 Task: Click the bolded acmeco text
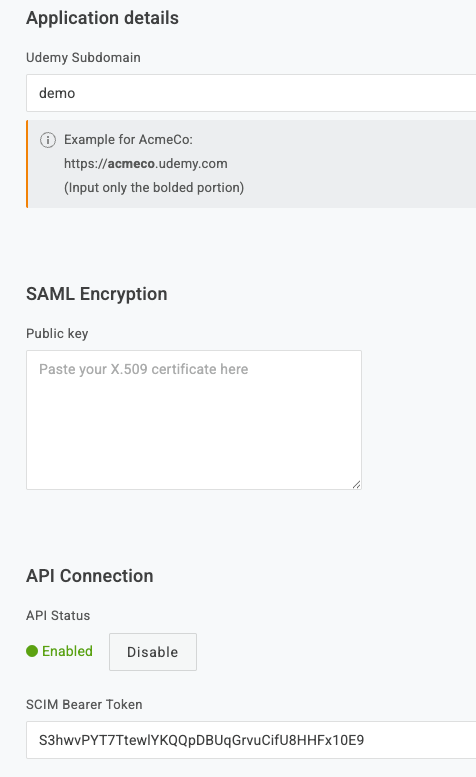click(x=131, y=164)
